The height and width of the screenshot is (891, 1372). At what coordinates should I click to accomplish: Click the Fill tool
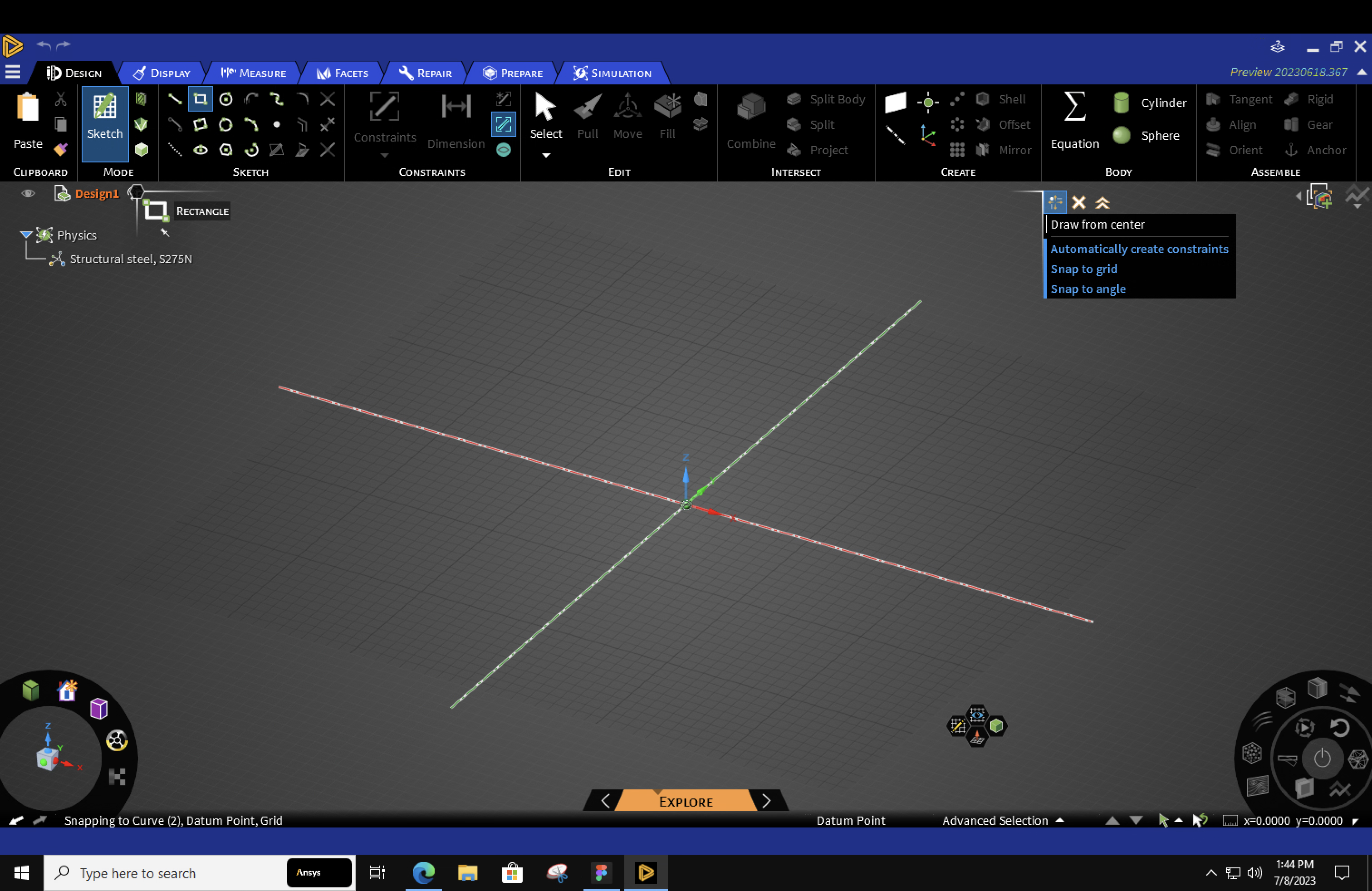[x=667, y=117]
